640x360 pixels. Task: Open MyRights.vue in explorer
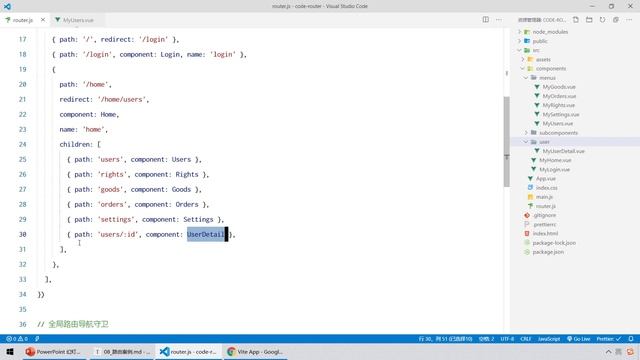558,105
